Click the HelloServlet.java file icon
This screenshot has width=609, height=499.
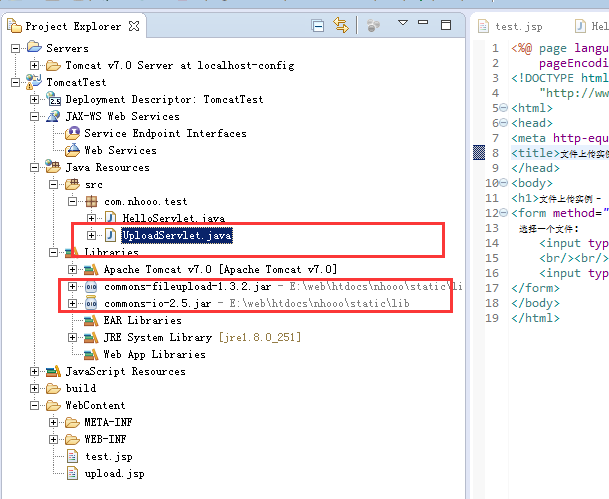coord(109,218)
